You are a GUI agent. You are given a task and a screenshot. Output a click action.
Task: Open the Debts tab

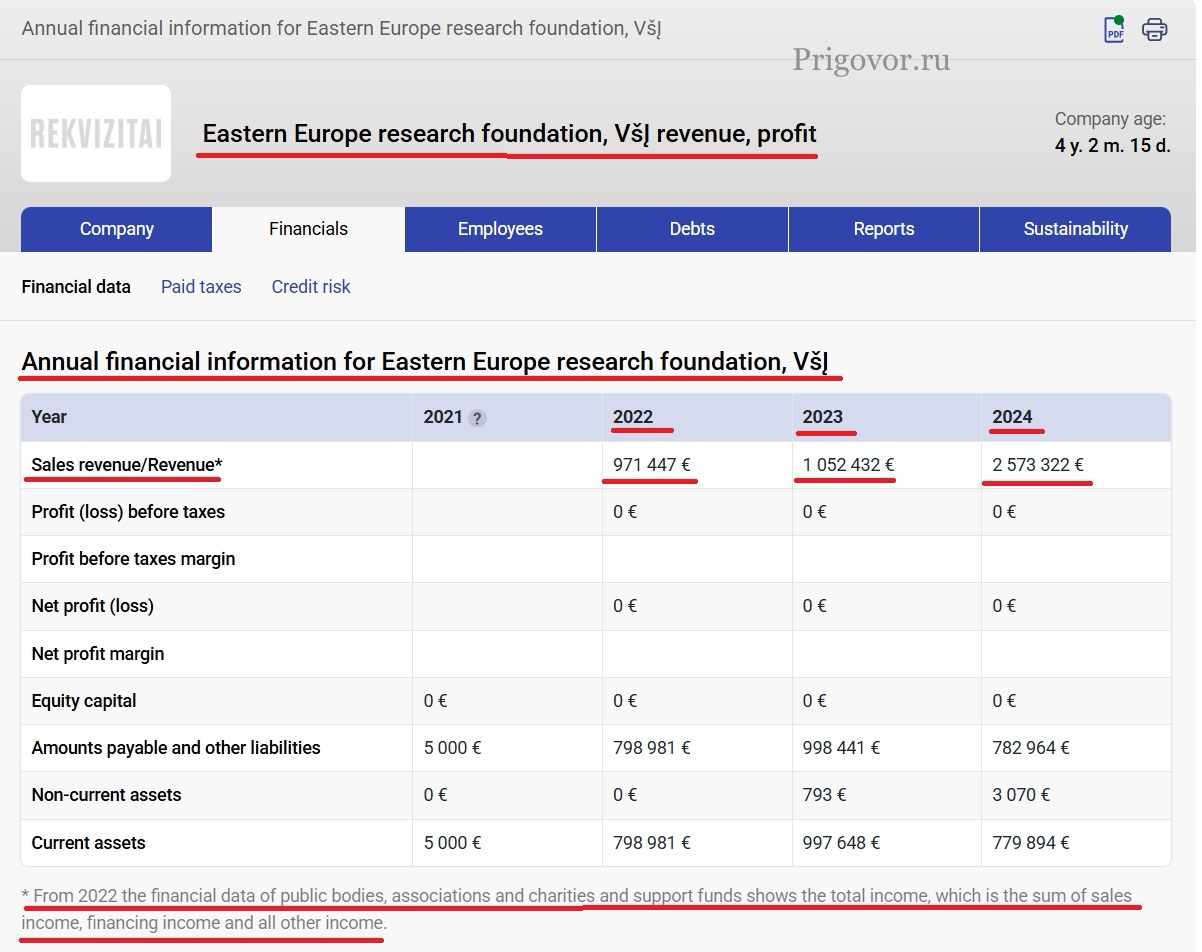pos(692,229)
